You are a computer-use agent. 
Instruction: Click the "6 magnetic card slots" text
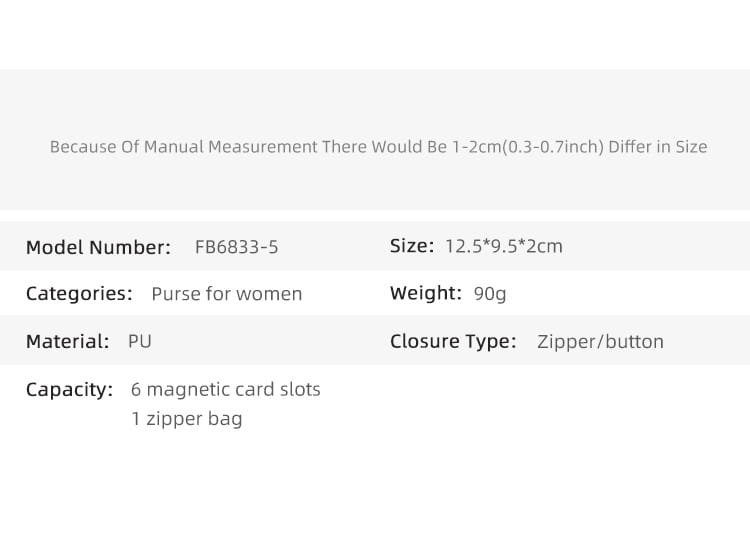click(226, 389)
